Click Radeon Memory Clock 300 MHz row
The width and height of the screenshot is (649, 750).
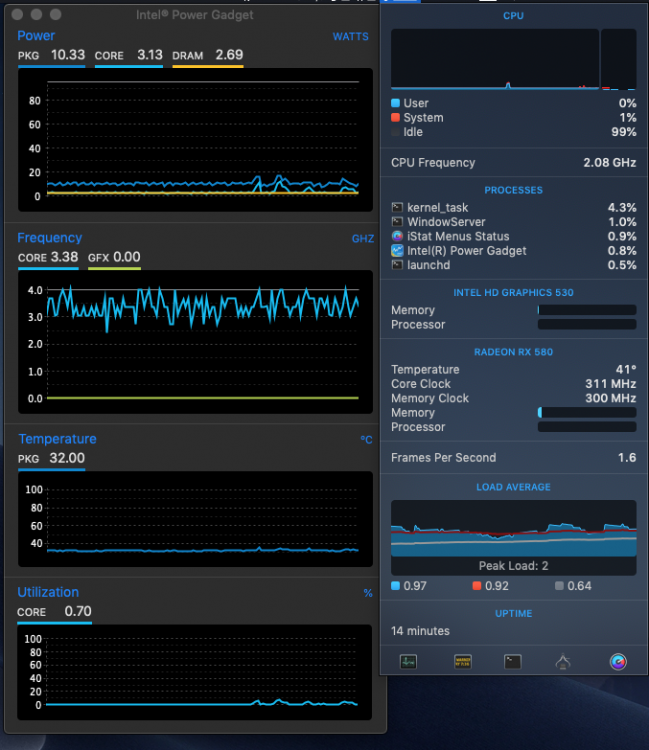click(x=514, y=398)
